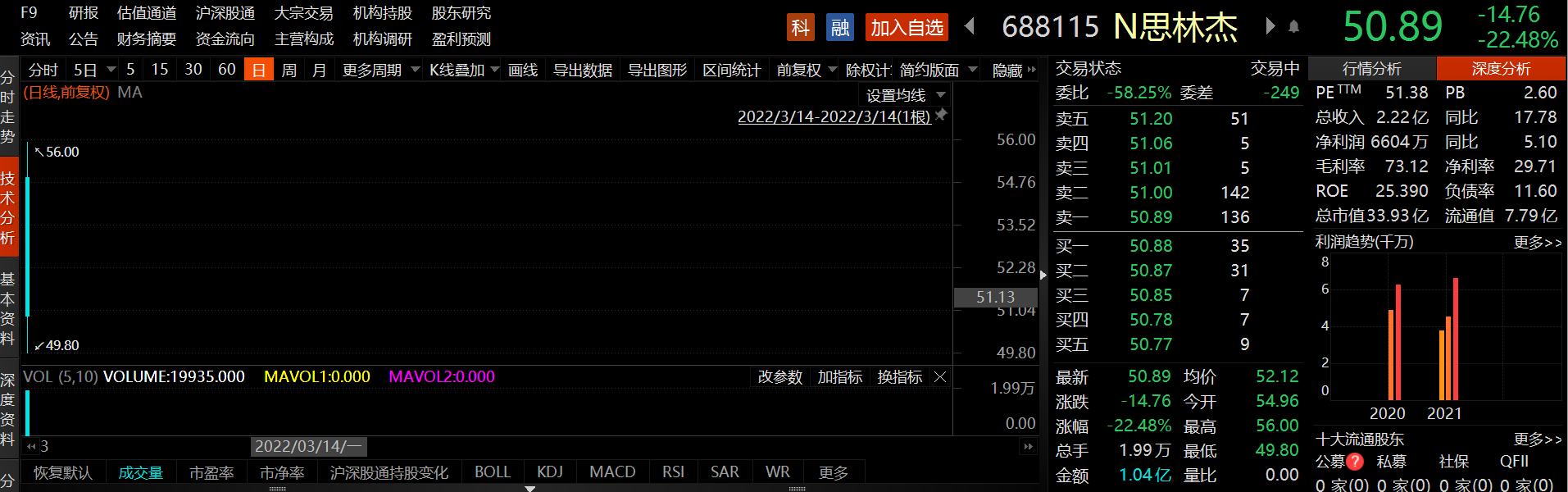Image resolution: width=1568 pixels, height=492 pixels.
Task: Click 导出图形 export image
Action: point(657,70)
